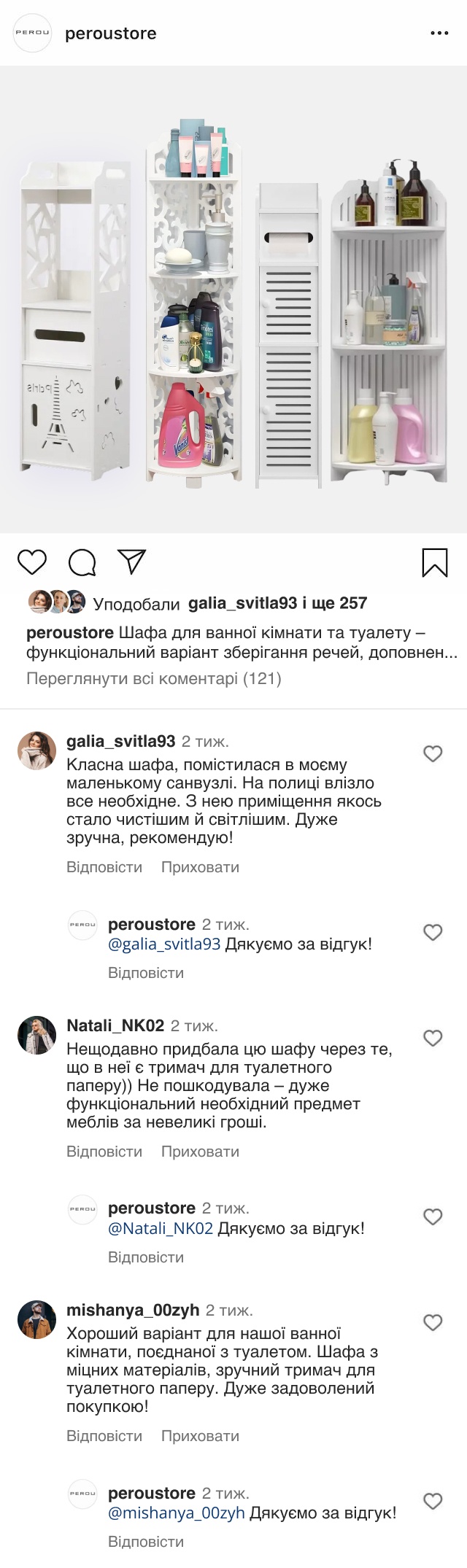Like galia_svitla93's comment

pos(433,753)
